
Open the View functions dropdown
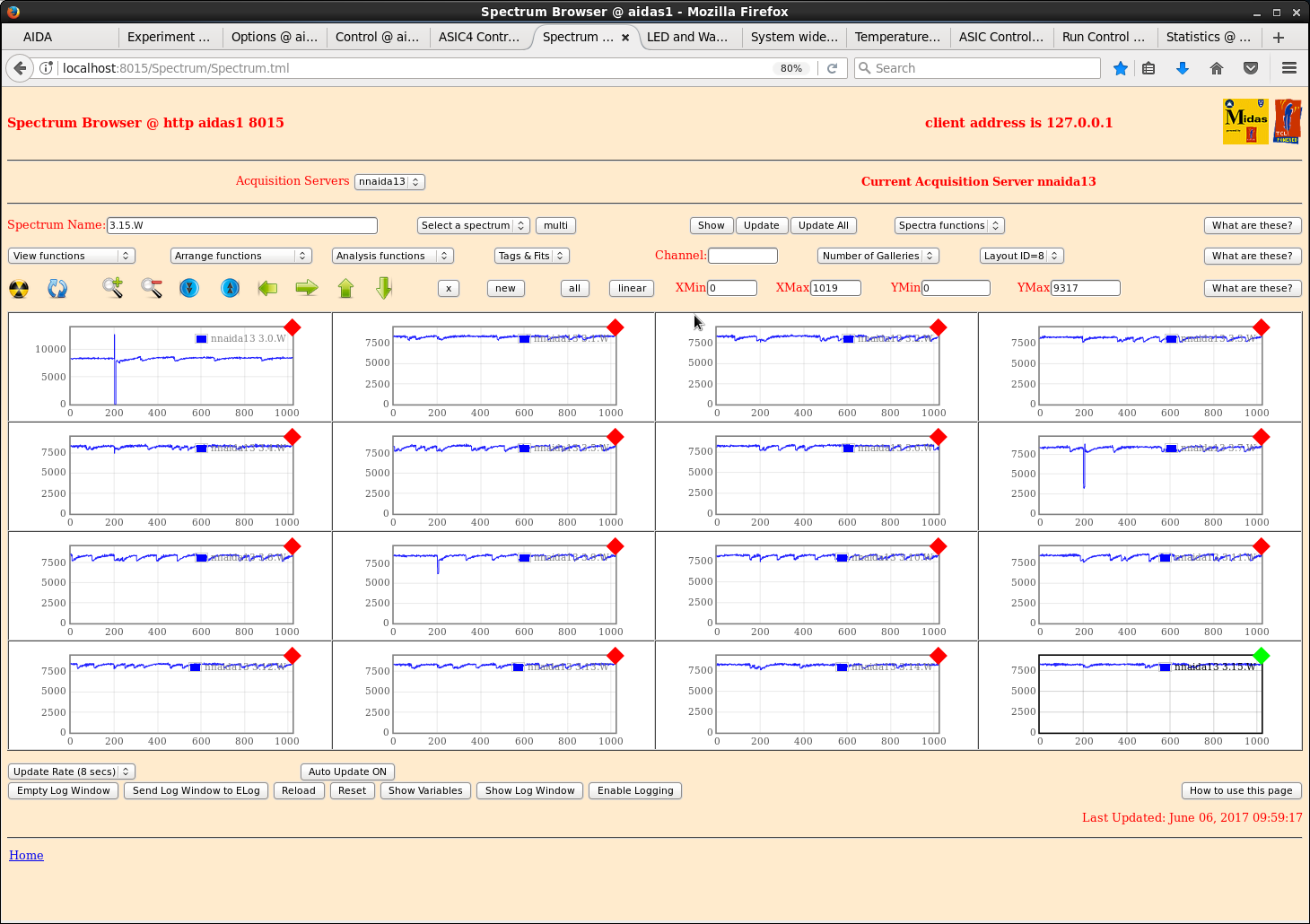coord(71,256)
